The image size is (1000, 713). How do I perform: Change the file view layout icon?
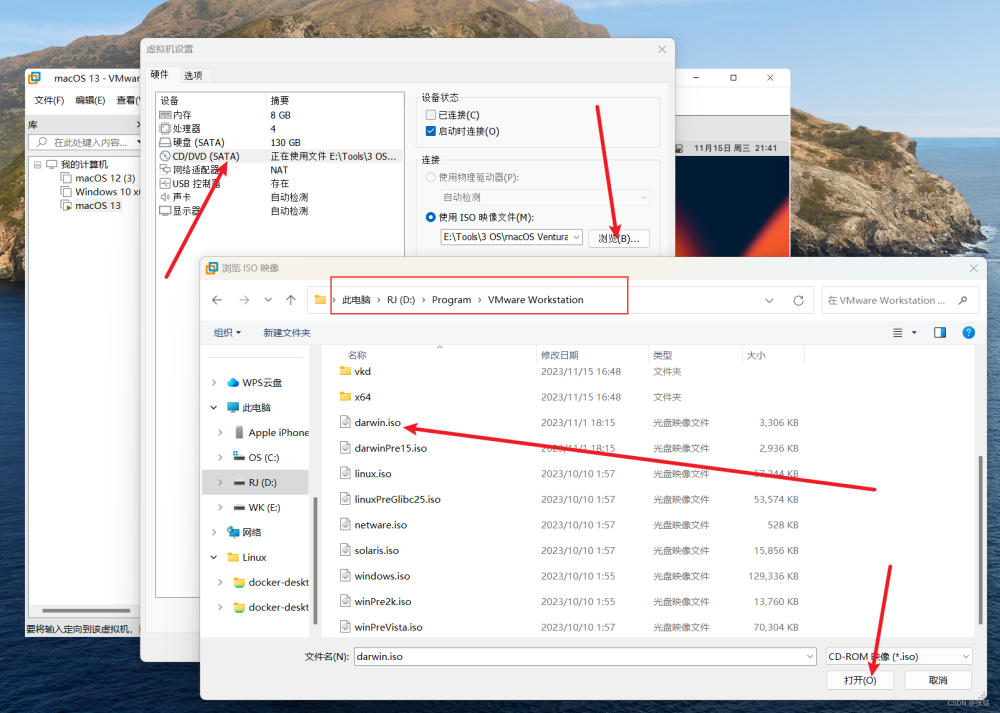897,332
